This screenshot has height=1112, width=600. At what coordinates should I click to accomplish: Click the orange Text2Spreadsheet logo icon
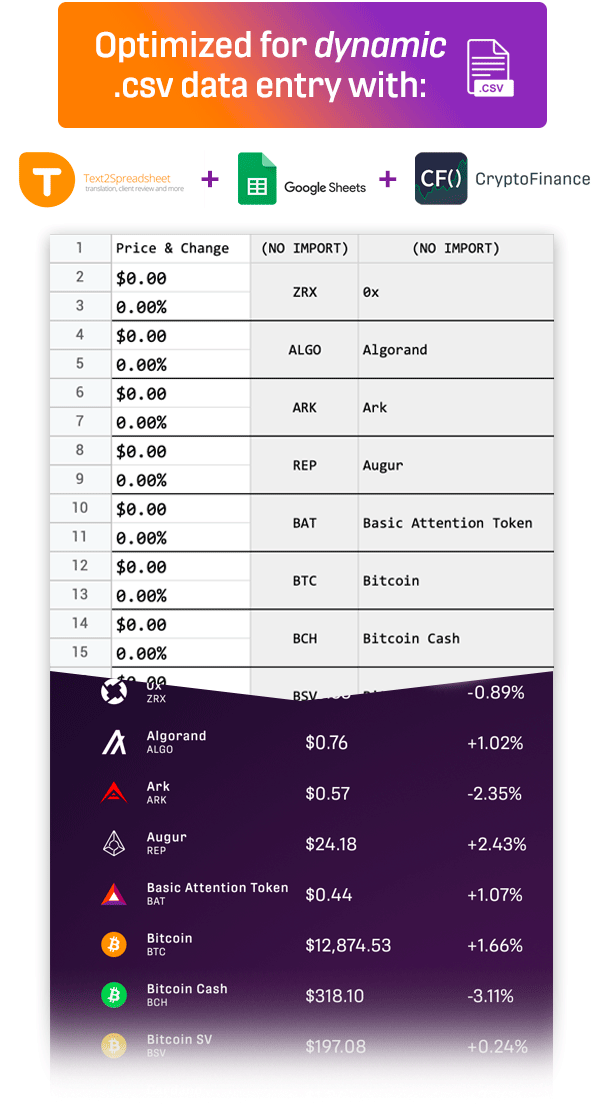click(x=46, y=179)
